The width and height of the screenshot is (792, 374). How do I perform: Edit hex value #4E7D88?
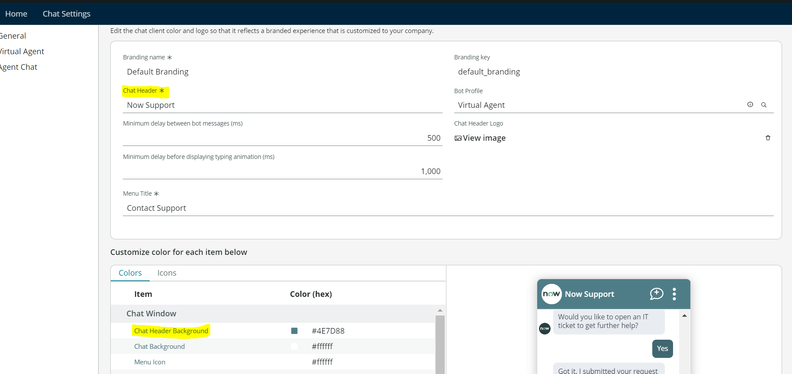328,331
